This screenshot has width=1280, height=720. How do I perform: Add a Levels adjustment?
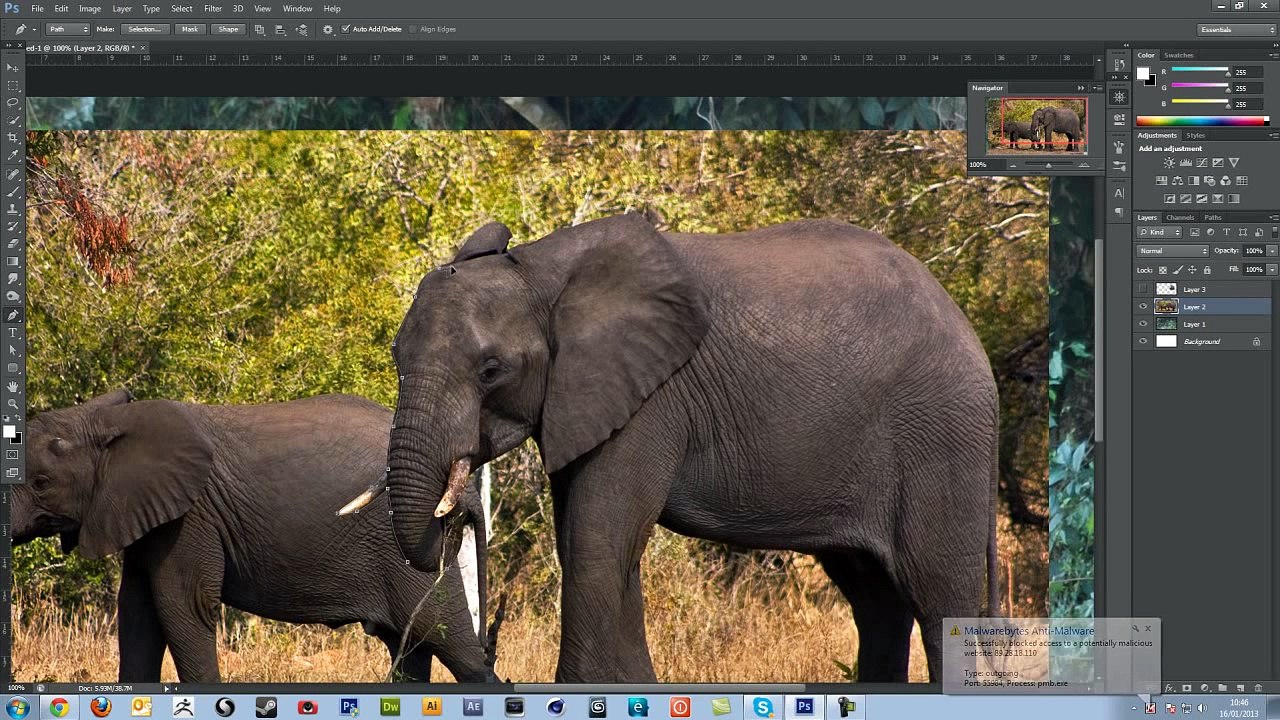tap(1185, 162)
